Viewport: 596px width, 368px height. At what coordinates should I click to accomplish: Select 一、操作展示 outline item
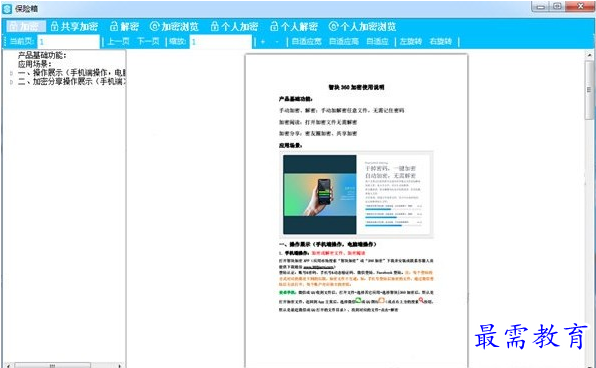coord(71,73)
